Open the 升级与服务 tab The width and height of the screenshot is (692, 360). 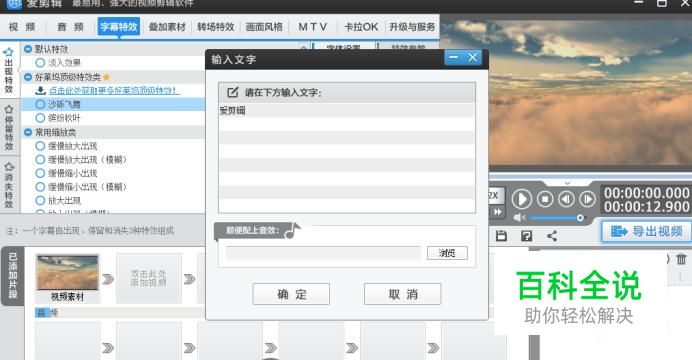(412, 27)
